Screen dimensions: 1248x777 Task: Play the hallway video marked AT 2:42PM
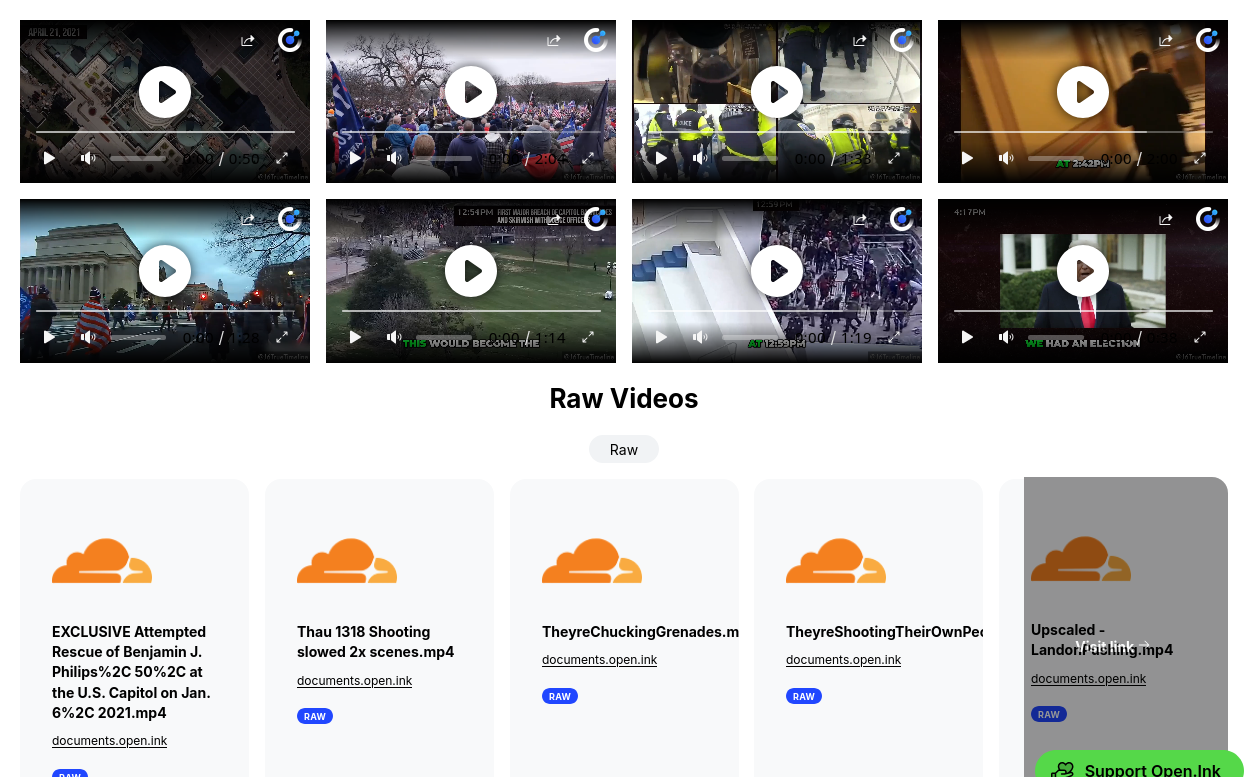pos(1083,92)
